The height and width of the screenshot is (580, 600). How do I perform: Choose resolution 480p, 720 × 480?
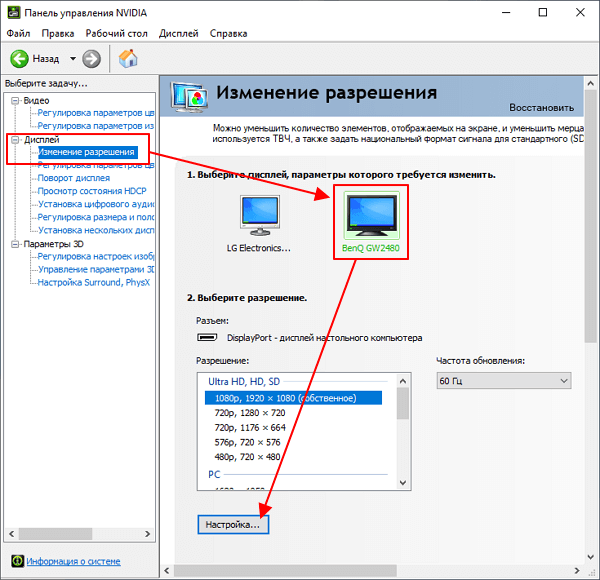(247, 457)
